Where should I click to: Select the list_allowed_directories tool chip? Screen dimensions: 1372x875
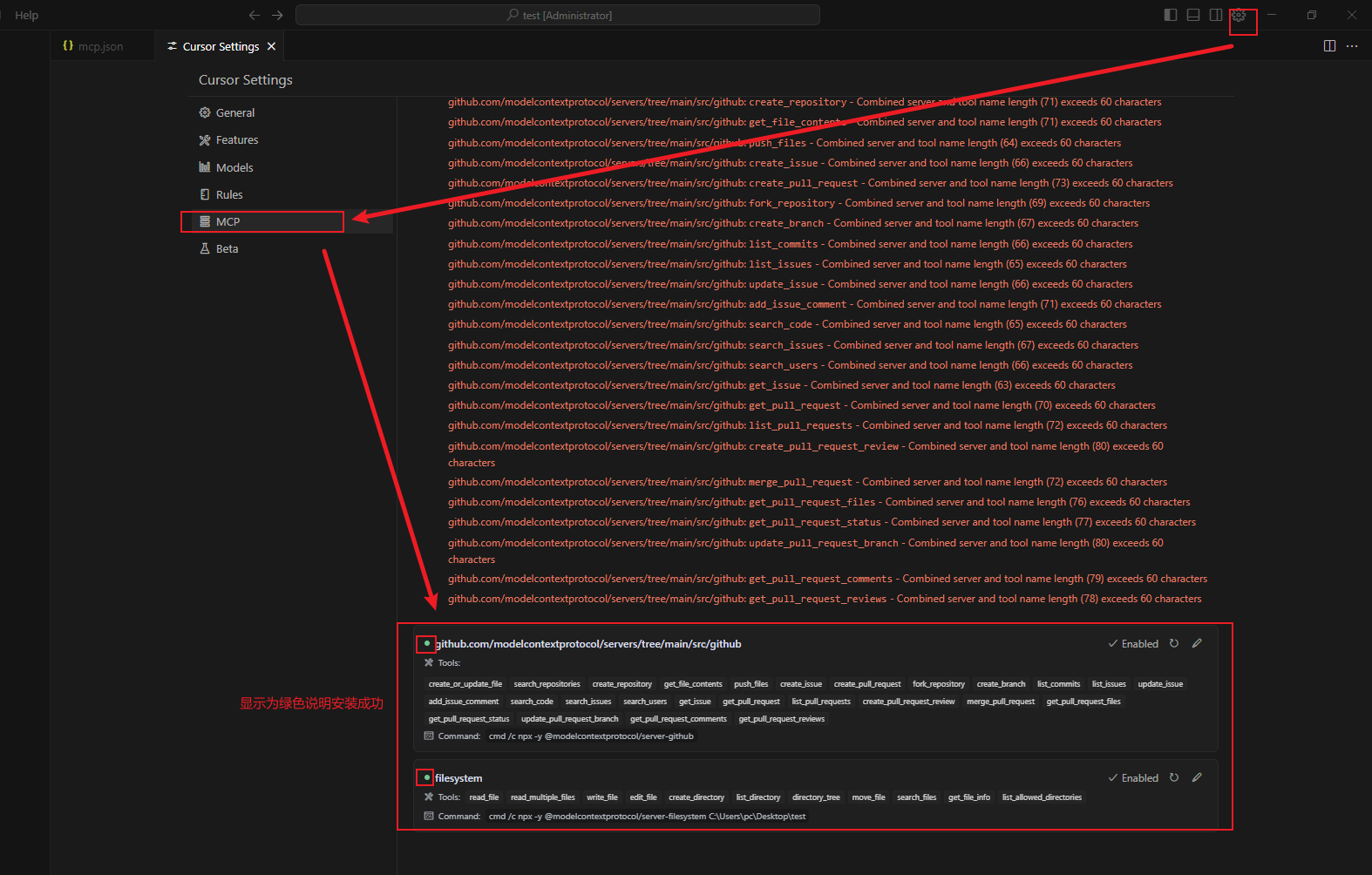[1042, 797]
